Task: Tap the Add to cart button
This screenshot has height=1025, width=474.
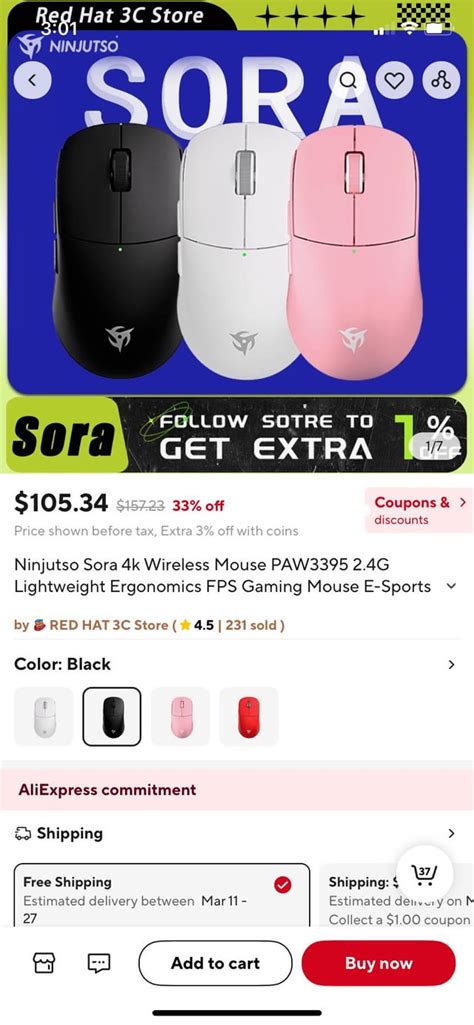Action: click(215, 963)
